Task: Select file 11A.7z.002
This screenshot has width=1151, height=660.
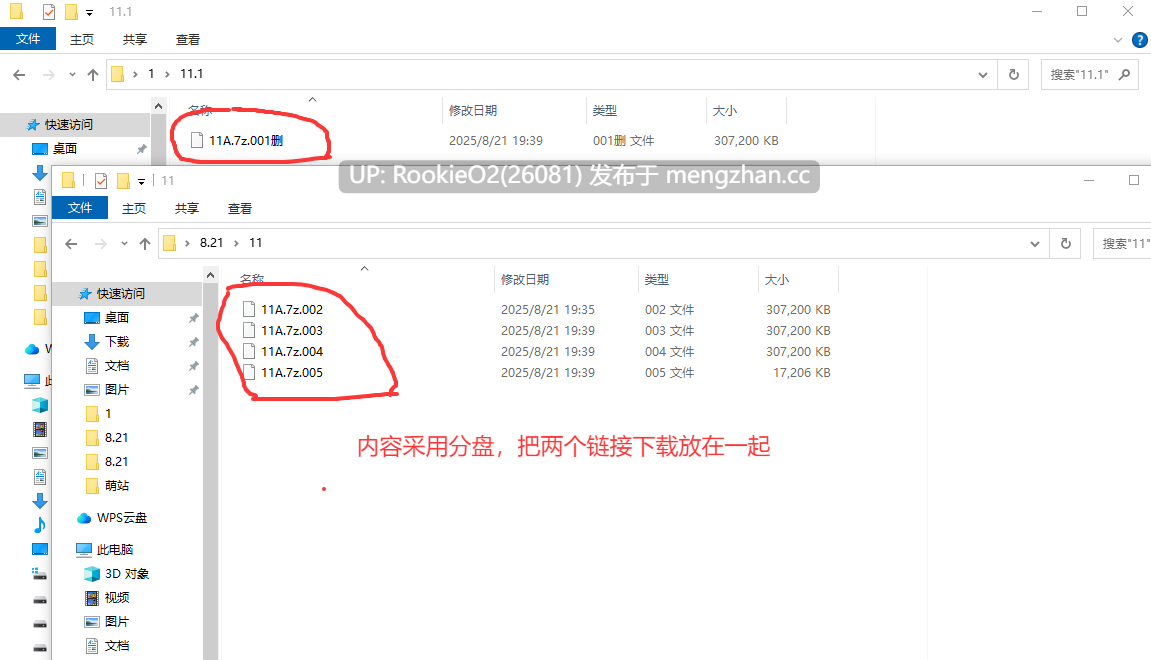Action: [x=291, y=310]
